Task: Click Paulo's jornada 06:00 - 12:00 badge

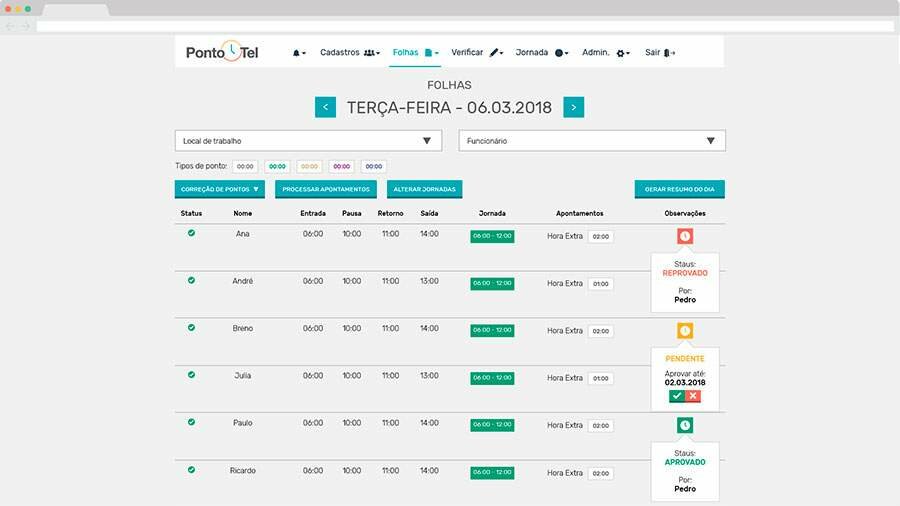Action: (492, 425)
